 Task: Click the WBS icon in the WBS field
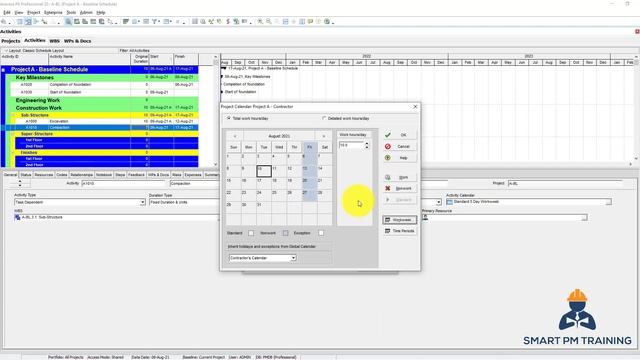pyautogui.click(x=18, y=218)
